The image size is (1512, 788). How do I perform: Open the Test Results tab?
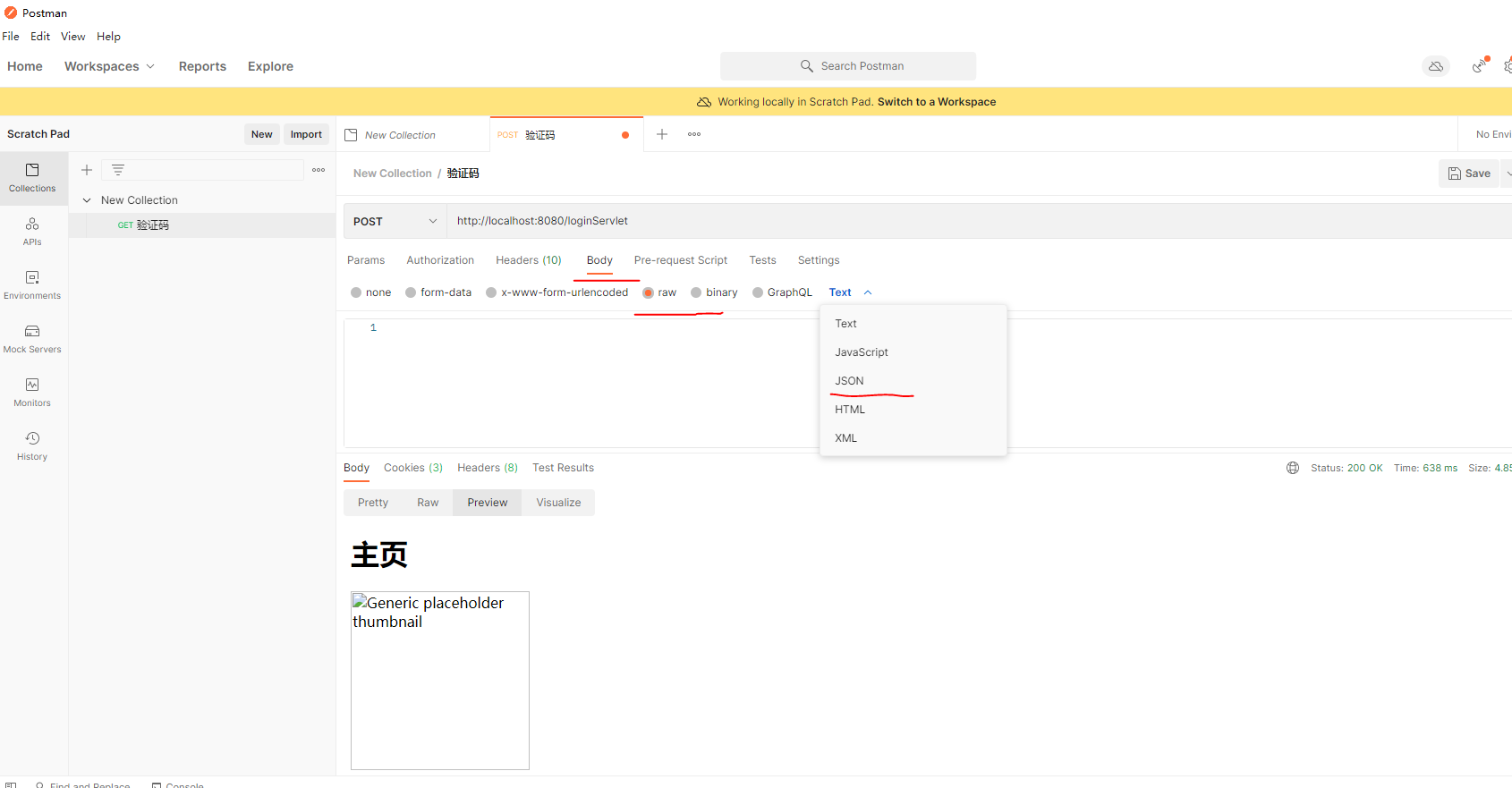pyautogui.click(x=563, y=468)
